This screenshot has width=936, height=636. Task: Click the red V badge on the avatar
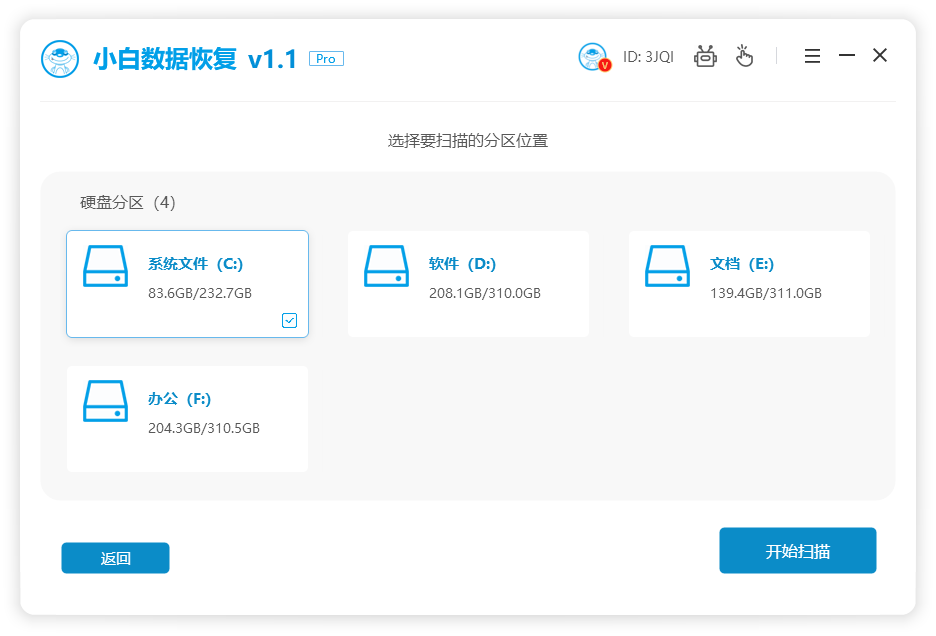[605, 68]
